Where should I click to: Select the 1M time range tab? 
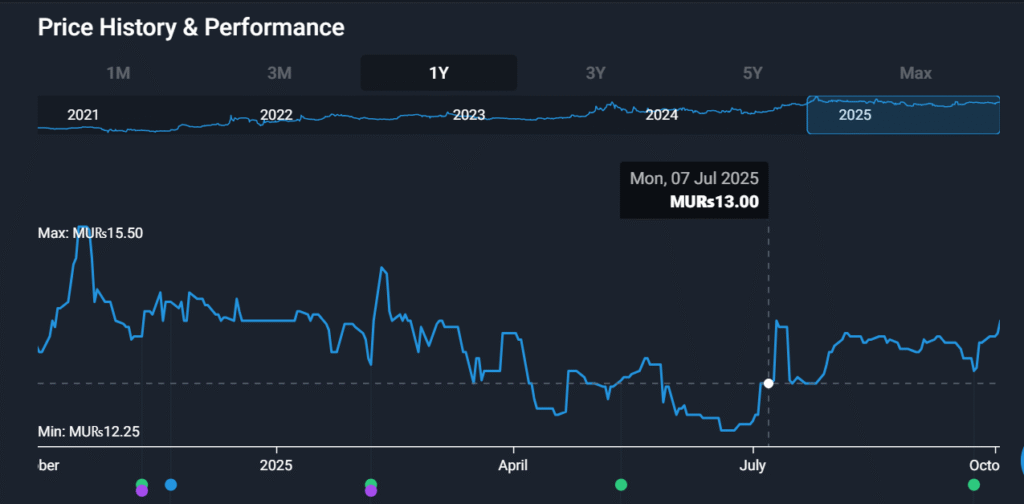pyautogui.click(x=118, y=73)
